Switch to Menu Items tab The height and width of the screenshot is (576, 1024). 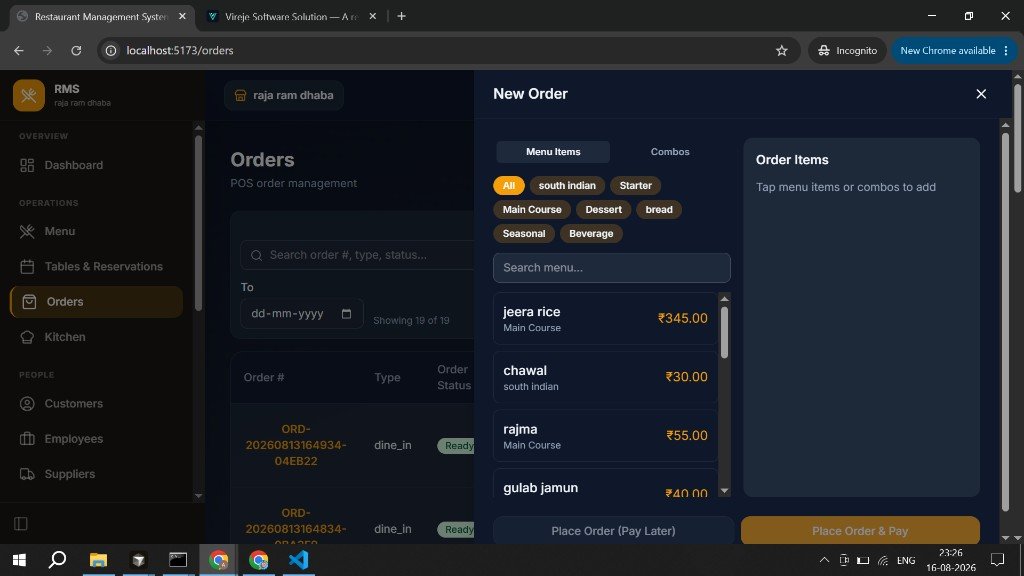point(553,152)
